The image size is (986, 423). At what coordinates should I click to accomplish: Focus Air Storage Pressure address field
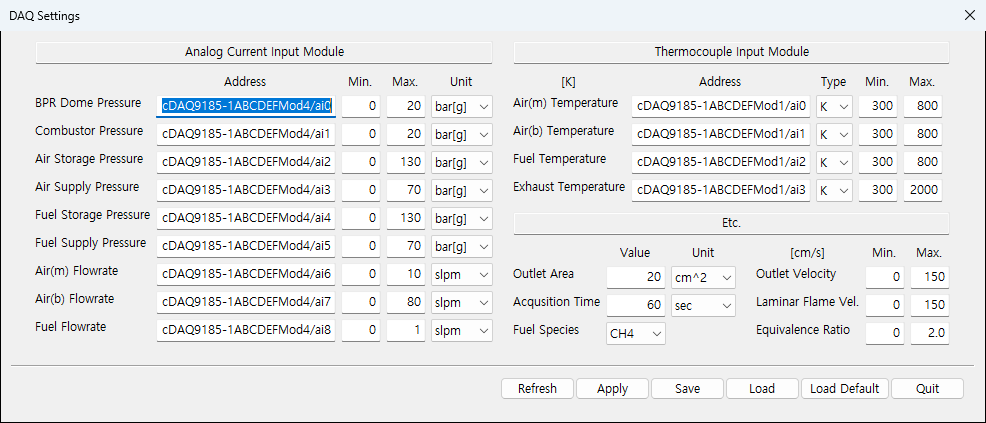(x=246, y=162)
